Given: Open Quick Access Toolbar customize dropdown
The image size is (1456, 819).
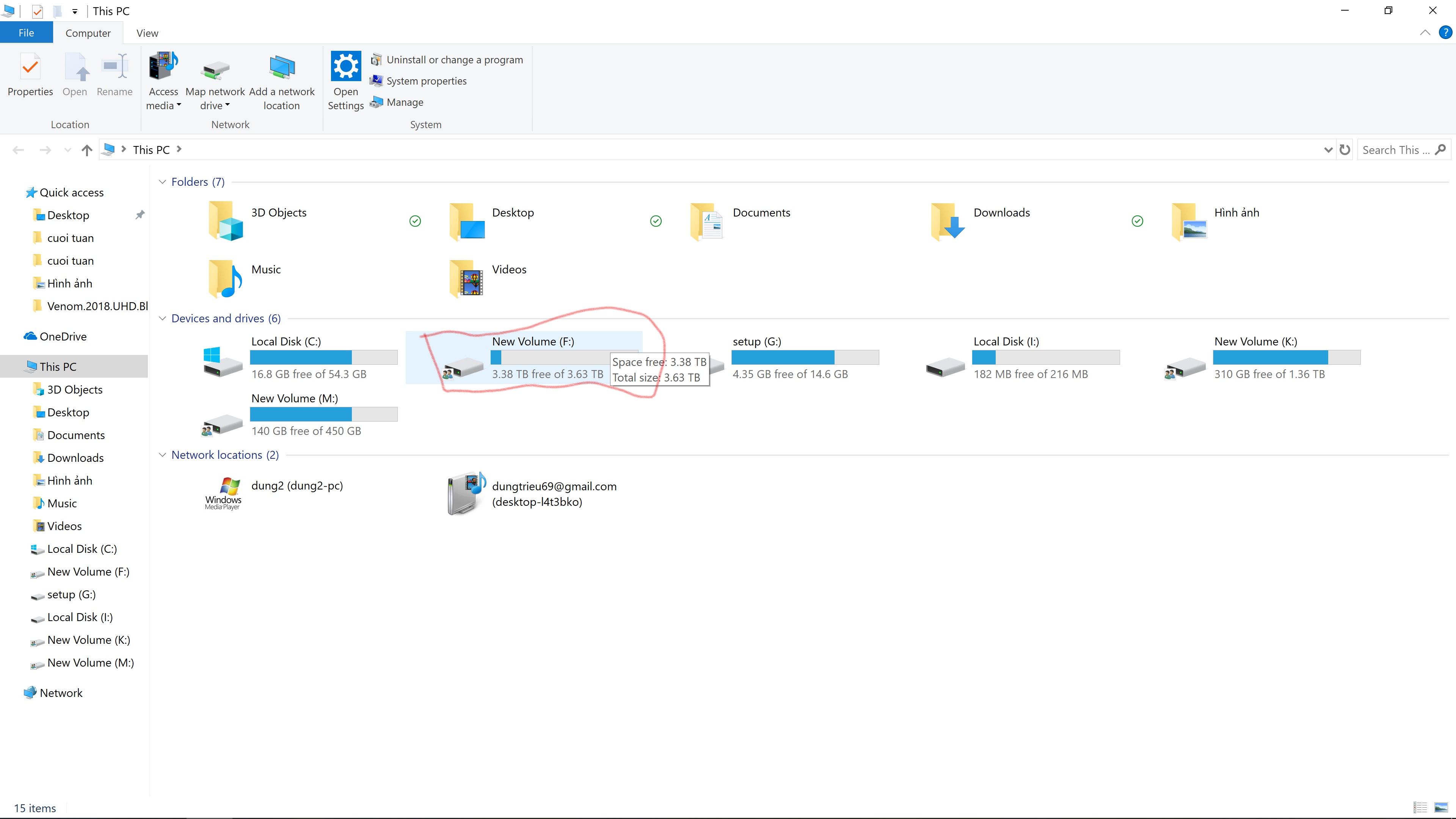Looking at the screenshot, I should (x=75, y=11).
